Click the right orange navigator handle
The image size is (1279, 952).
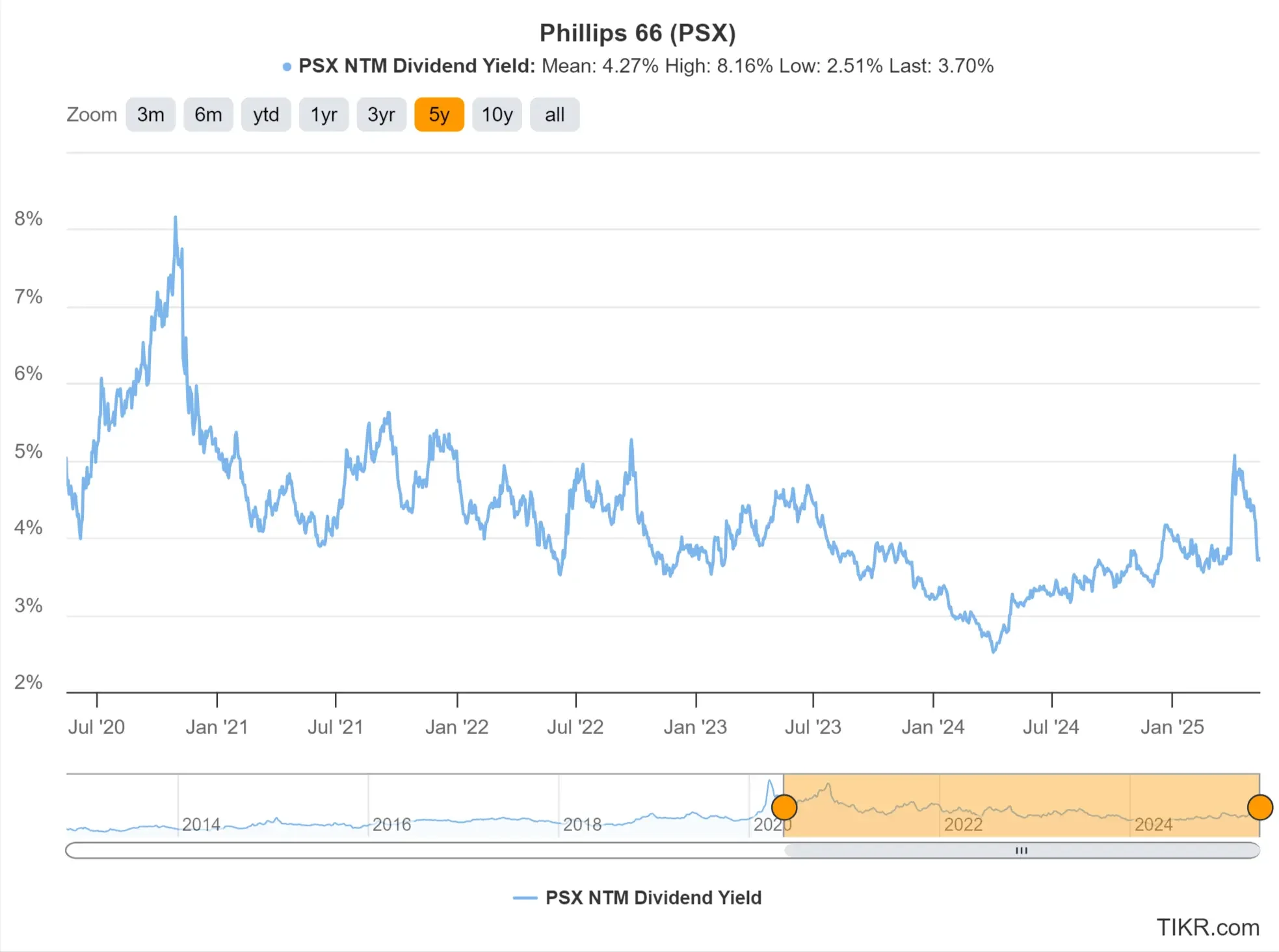pos(1260,808)
